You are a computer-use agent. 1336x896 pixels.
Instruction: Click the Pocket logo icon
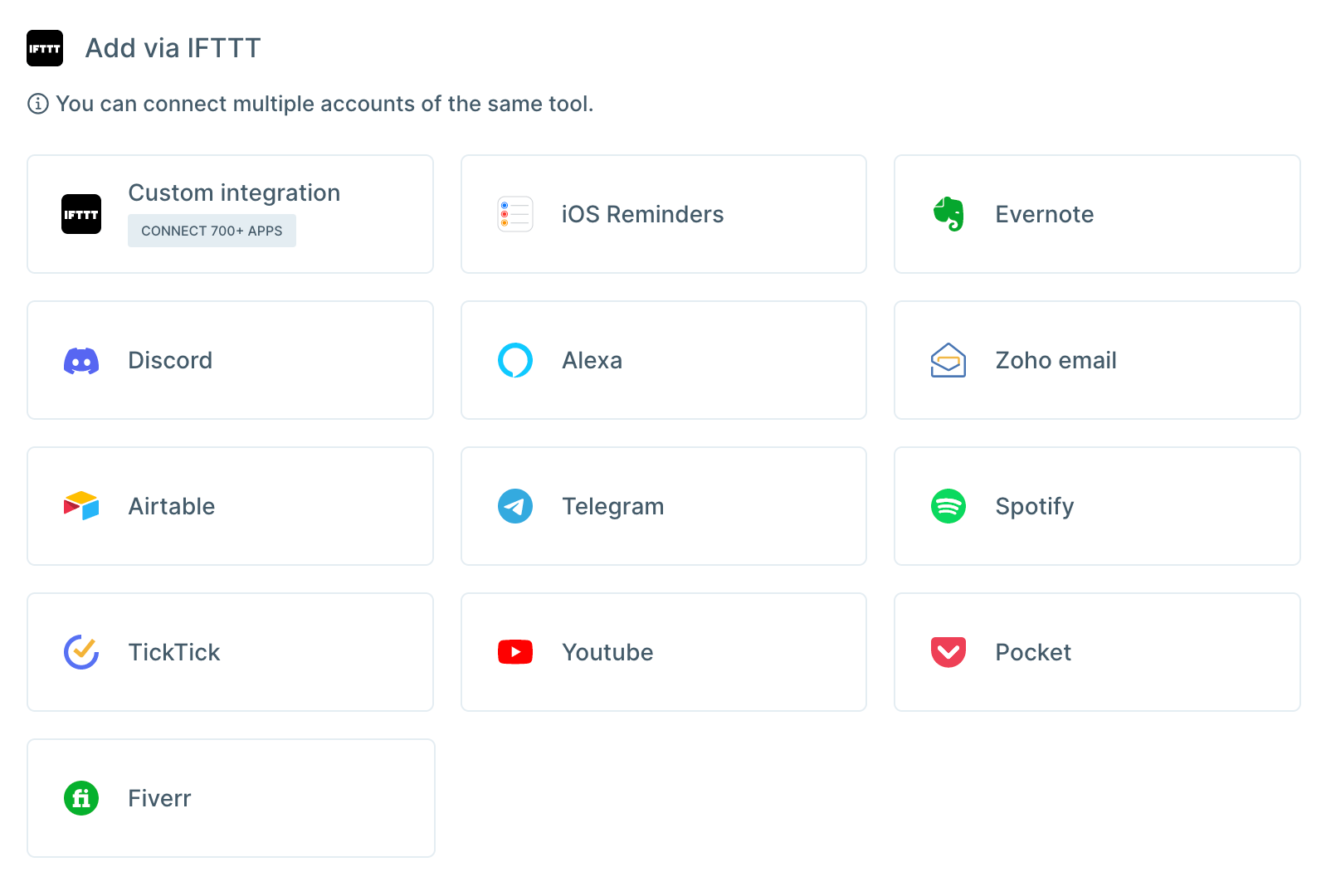click(x=948, y=652)
